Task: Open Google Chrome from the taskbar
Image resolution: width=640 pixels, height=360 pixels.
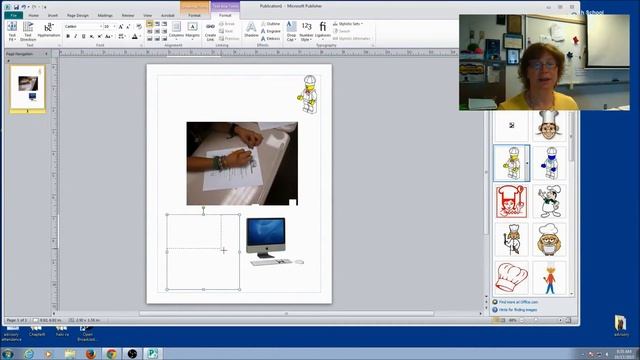Action: (x=111, y=354)
